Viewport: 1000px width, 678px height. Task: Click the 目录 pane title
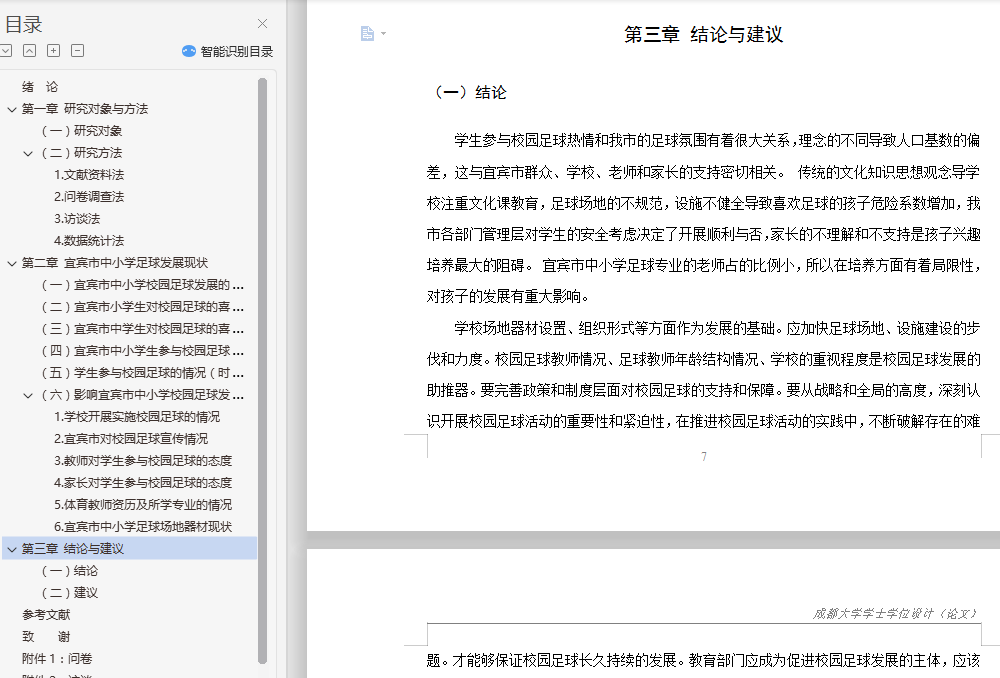tap(23, 24)
